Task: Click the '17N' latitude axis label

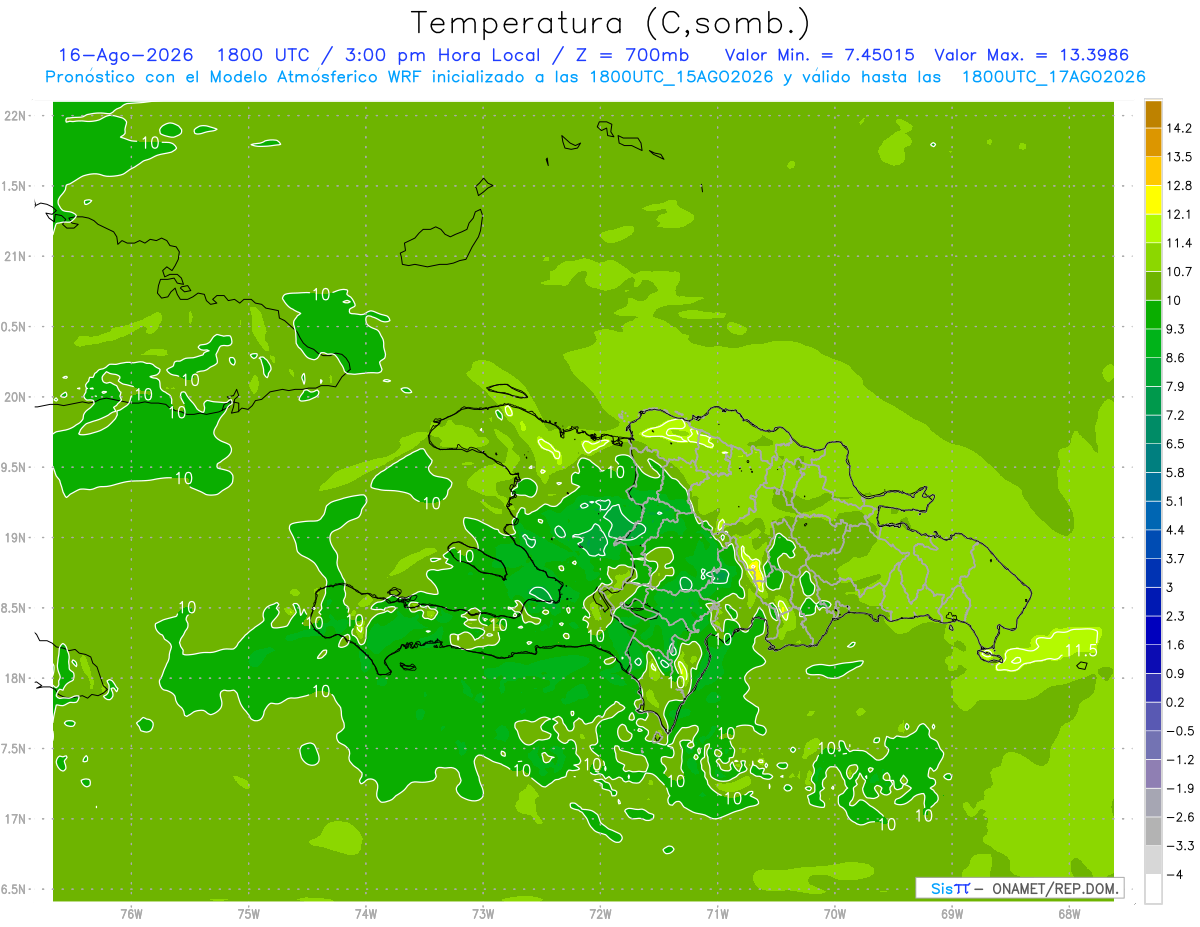Action: click(17, 819)
